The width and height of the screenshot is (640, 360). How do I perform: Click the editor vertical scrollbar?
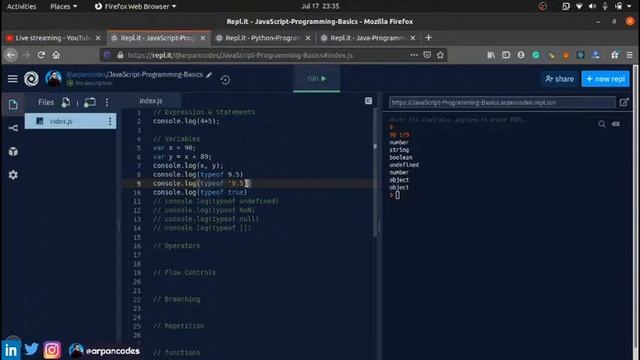(x=375, y=173)
